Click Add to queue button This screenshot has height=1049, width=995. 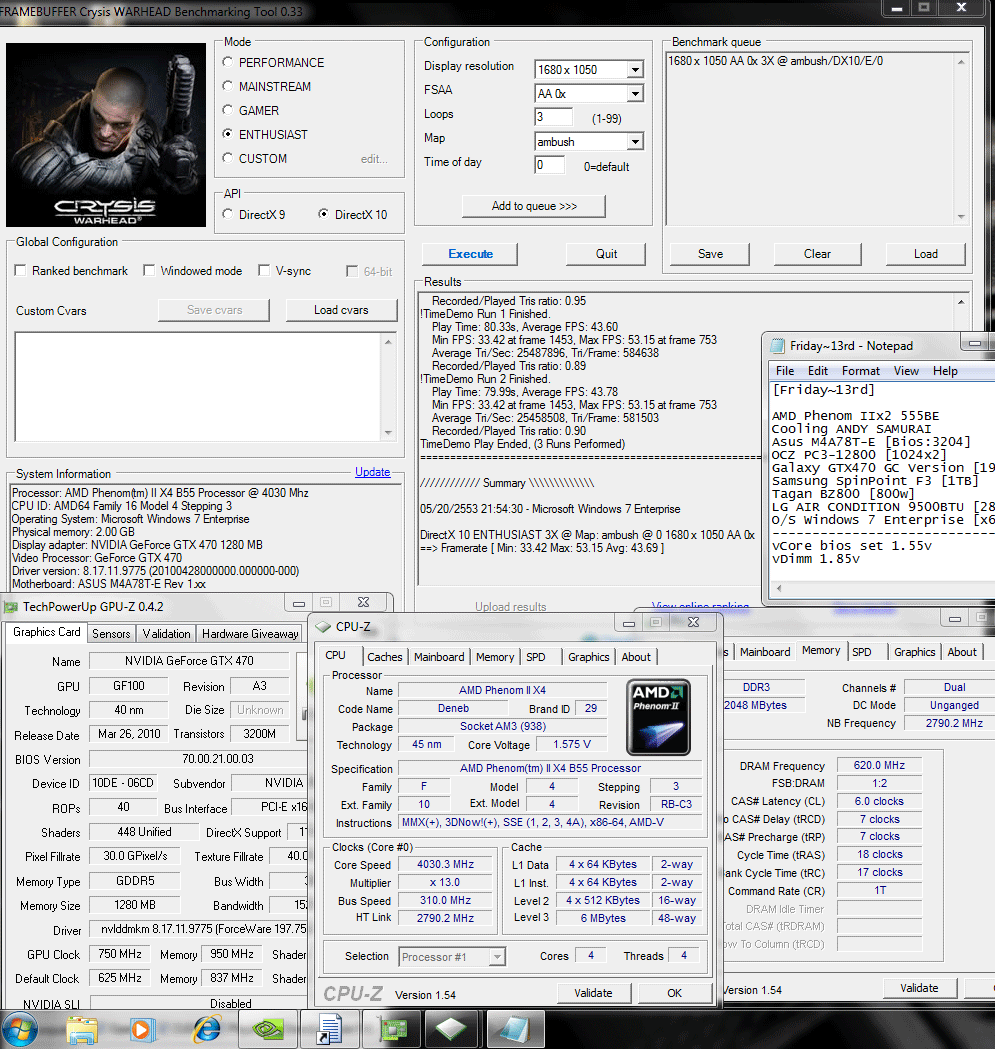pyautogui.click(x=534, y=206)
